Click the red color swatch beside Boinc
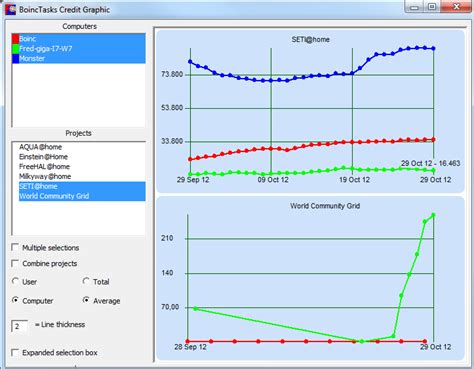The width and height of the screenshot is (474, 369). [15, 39]
